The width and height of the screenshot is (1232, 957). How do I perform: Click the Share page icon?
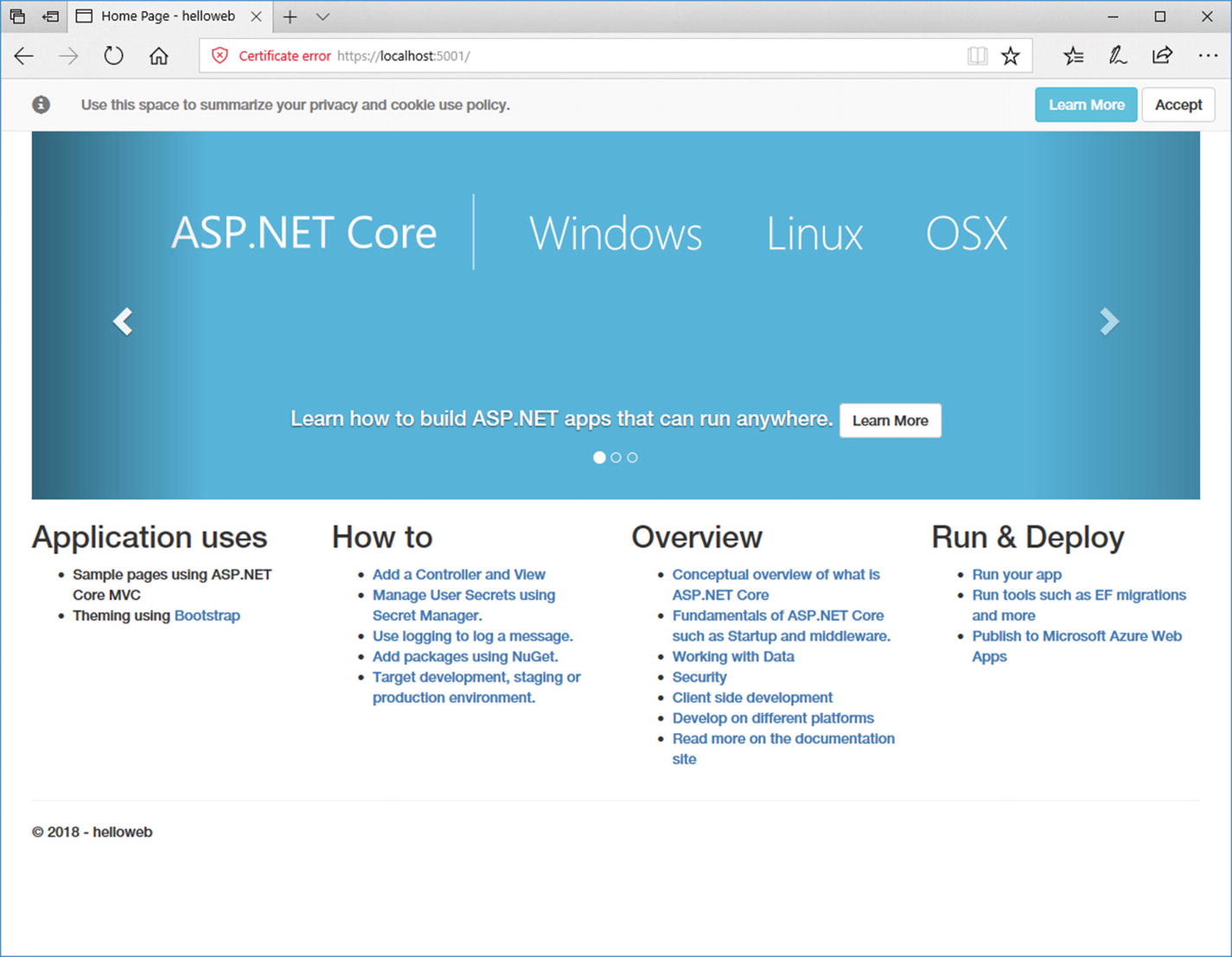[1162, 56]
